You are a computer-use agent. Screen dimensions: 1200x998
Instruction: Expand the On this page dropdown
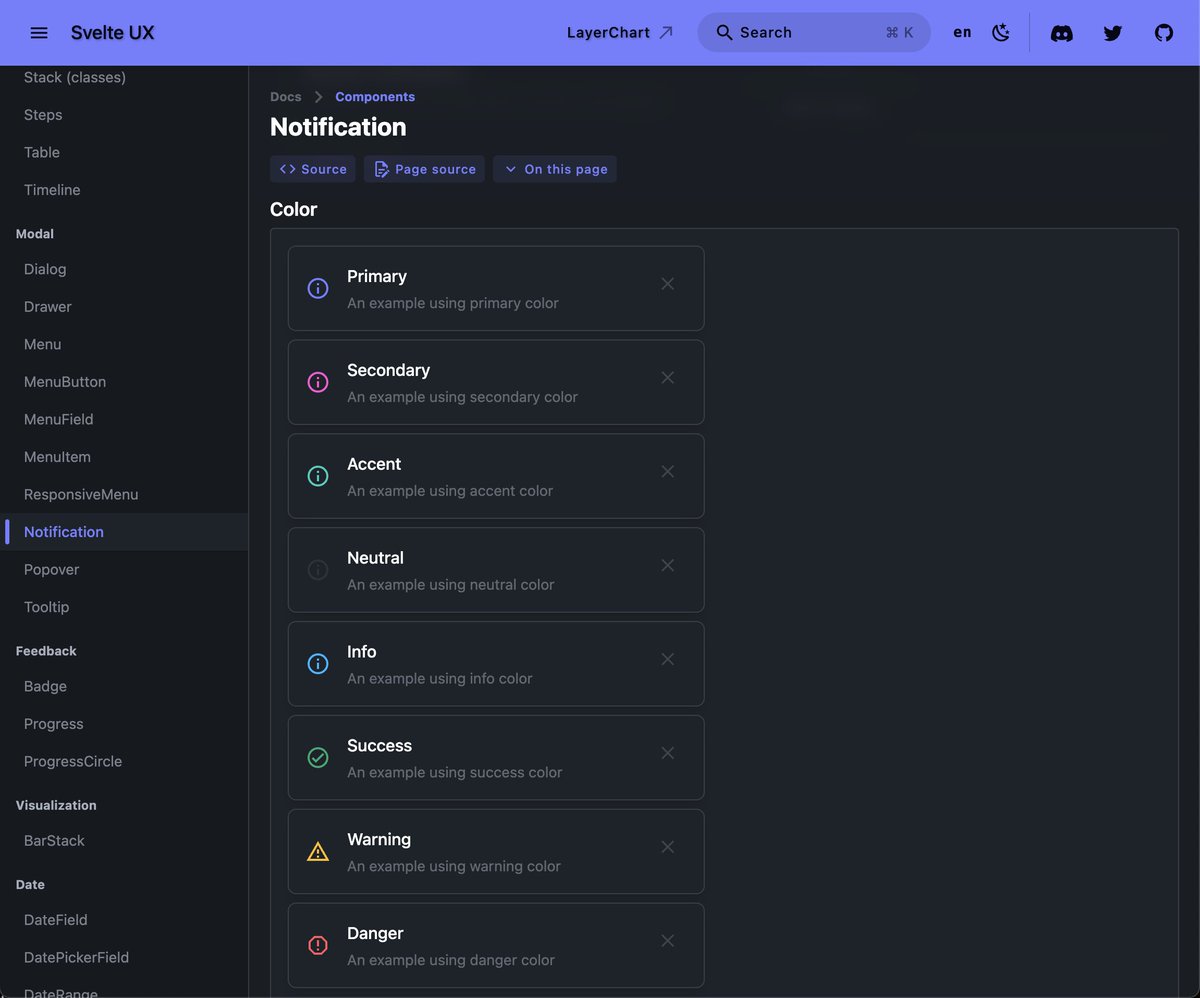[x=554, y=168]
